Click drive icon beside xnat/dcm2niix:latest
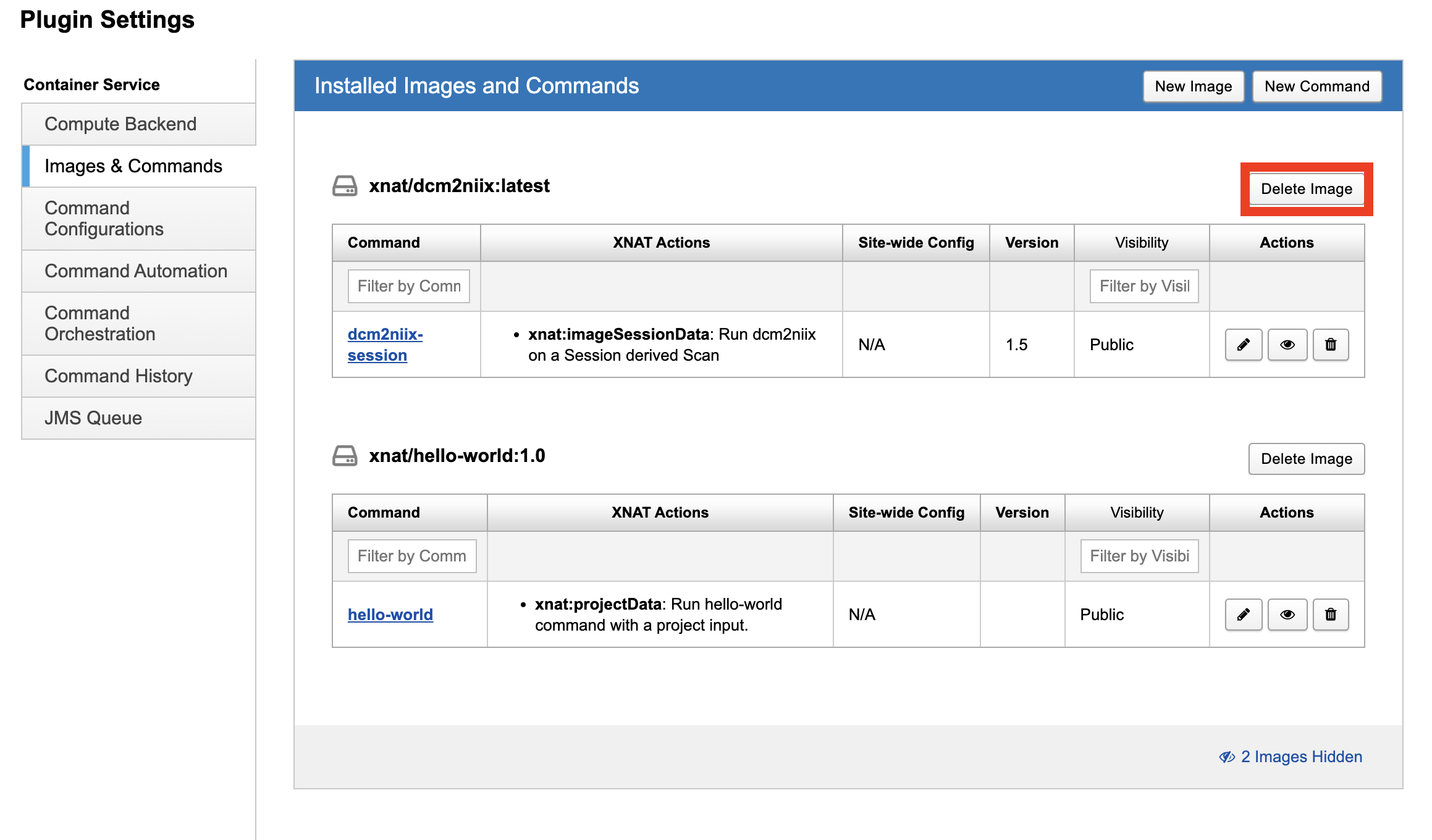 pos(345,186)
